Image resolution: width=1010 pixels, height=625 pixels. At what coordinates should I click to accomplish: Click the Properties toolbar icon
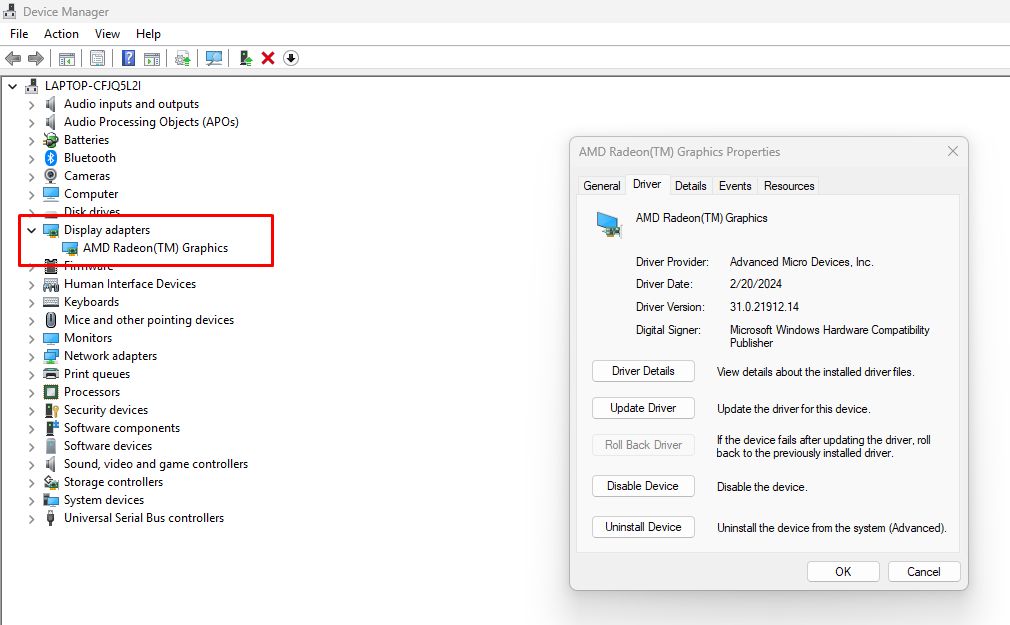coord(97,58)
